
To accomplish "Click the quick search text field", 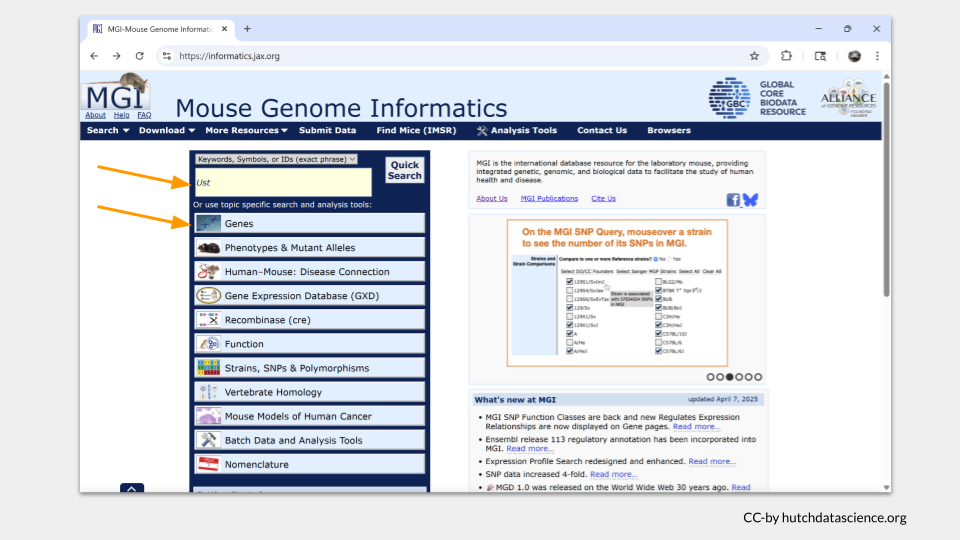I will [x=283, y=182].
